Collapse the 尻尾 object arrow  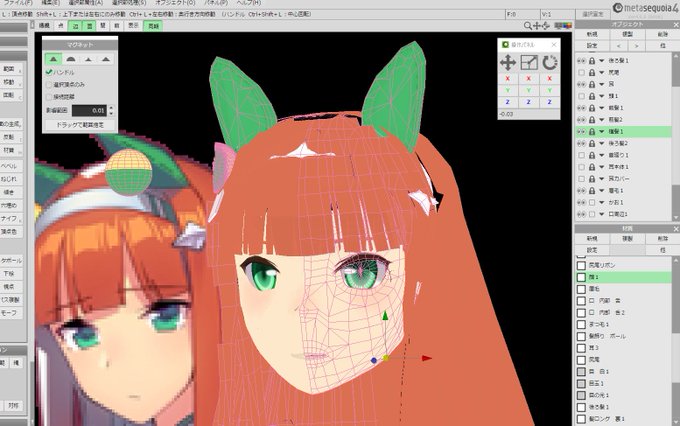click(602, 72)
